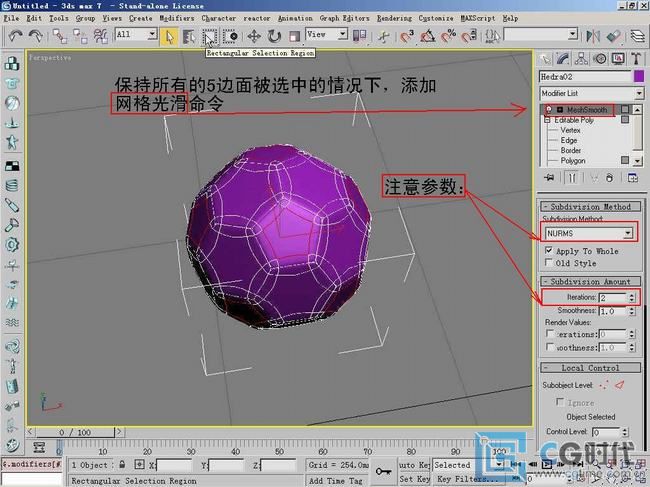The height and width of the screenshot is (487, 650).
Task: Click the 0 / 100 time slider
Action: coord(75,432)
